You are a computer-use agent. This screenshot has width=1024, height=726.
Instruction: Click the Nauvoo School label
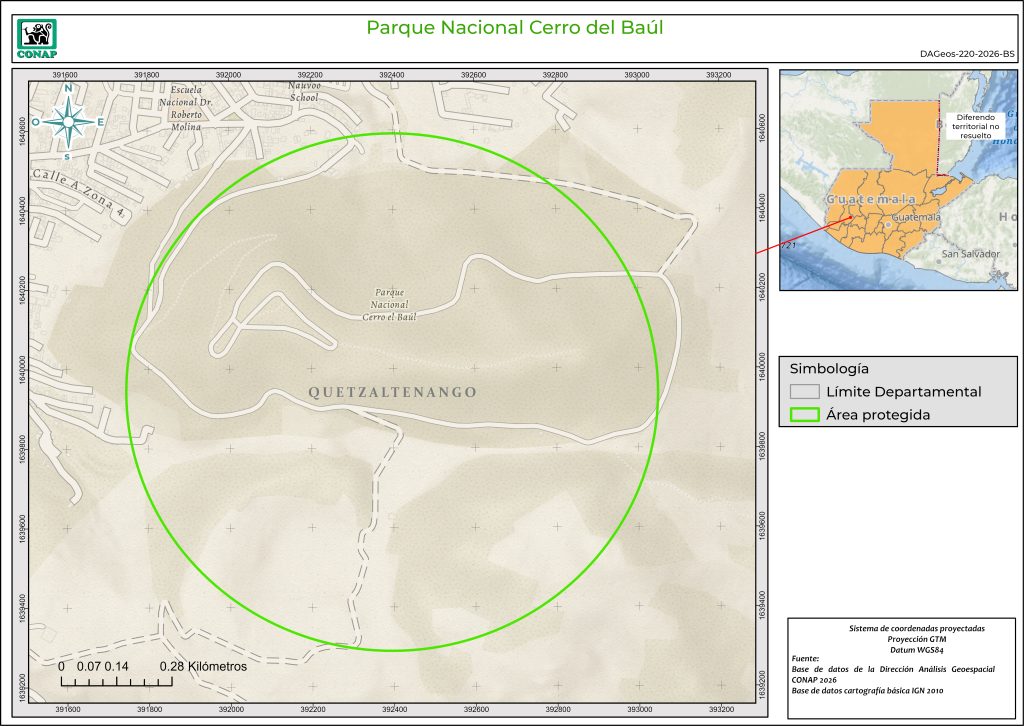click(x=303, y=92)
